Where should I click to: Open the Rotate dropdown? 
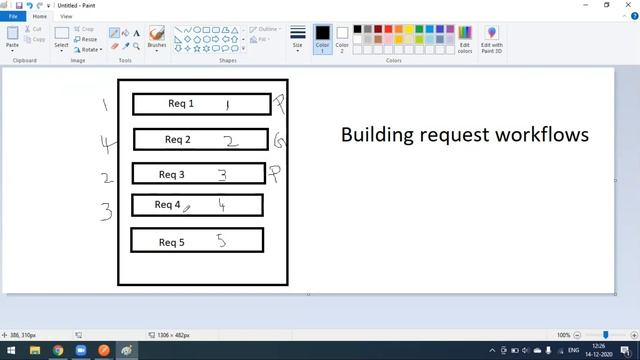coord(88,50)
